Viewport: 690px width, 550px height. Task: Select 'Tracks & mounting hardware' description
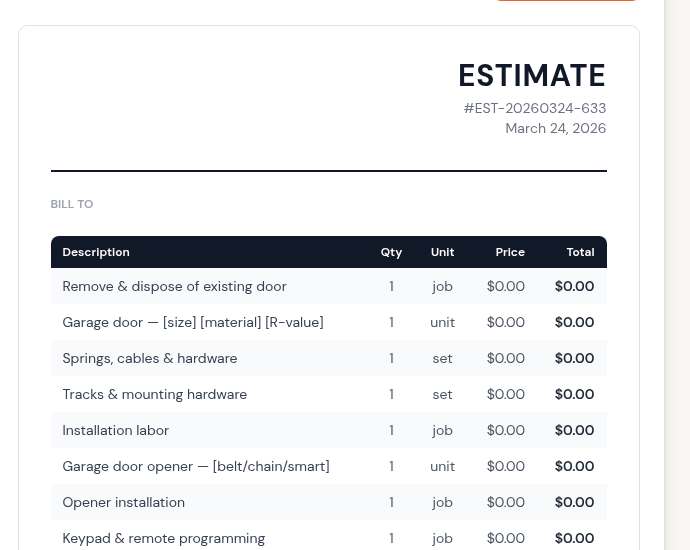pos(154,395)
